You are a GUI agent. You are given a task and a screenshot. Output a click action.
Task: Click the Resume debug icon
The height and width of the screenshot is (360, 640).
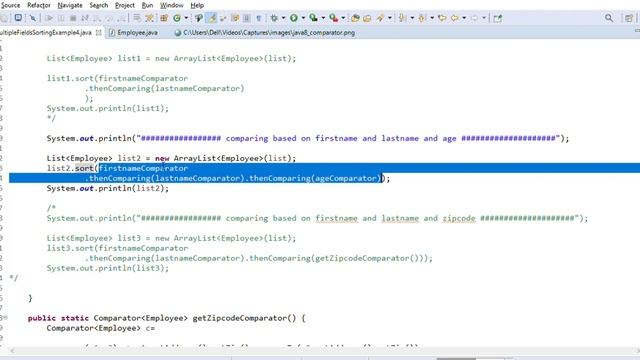(x=49, y=18)
